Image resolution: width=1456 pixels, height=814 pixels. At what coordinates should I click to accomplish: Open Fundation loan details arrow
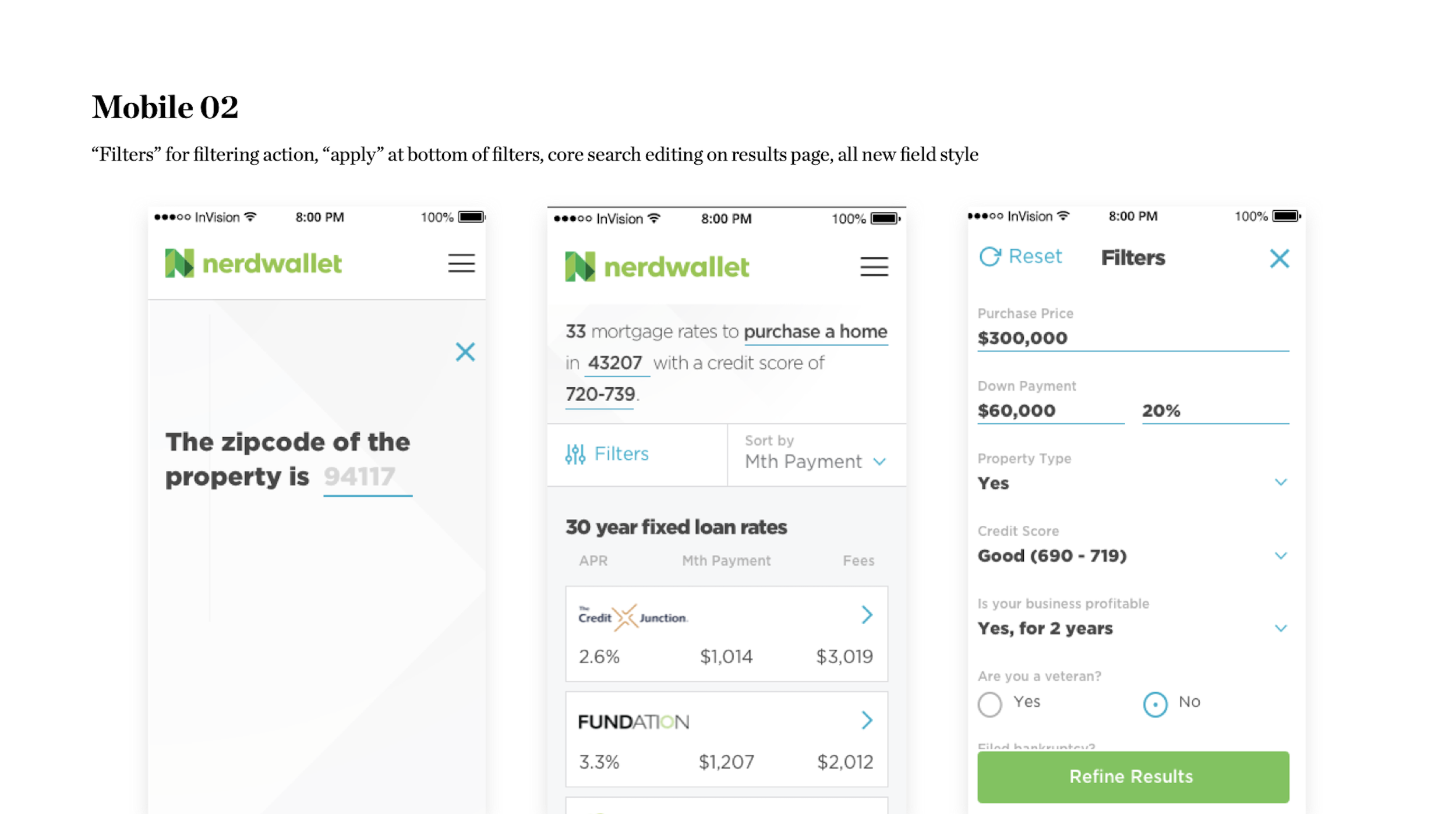click(867, 720)
